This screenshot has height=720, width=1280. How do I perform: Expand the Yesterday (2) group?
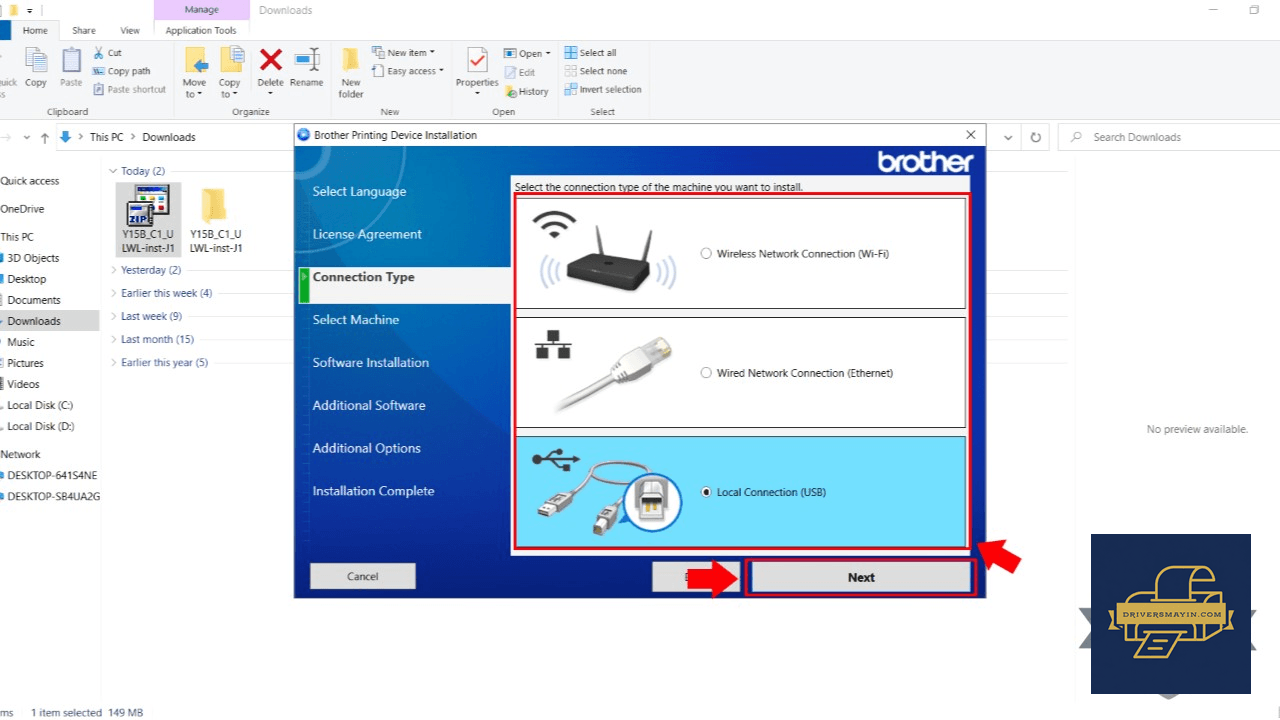tap(113, 270)
